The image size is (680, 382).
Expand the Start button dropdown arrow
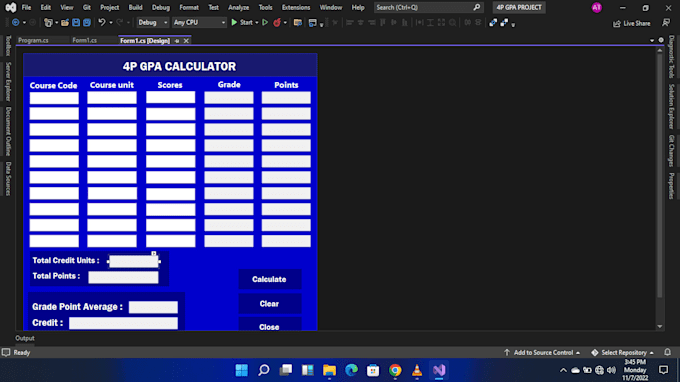[257, 23]
